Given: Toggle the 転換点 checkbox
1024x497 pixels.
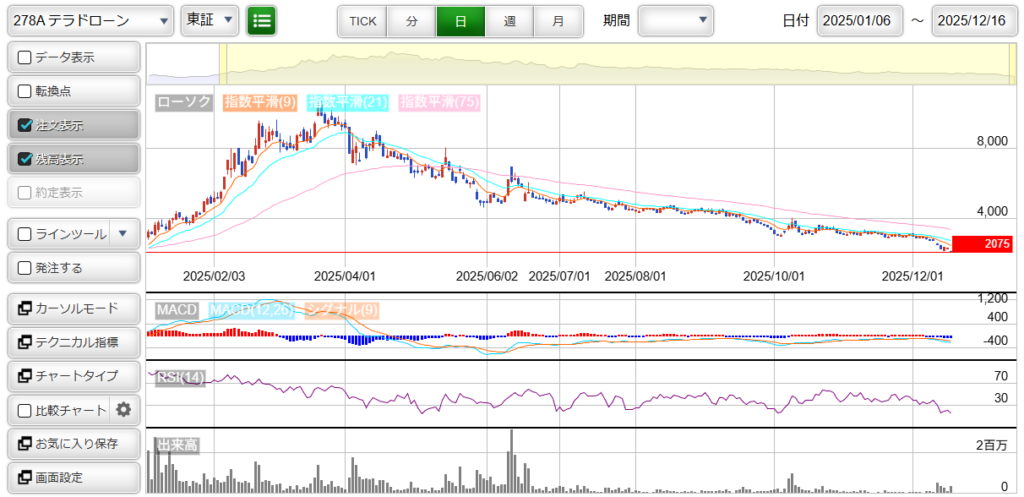Looking at the screenshot, I should point(25,91).
